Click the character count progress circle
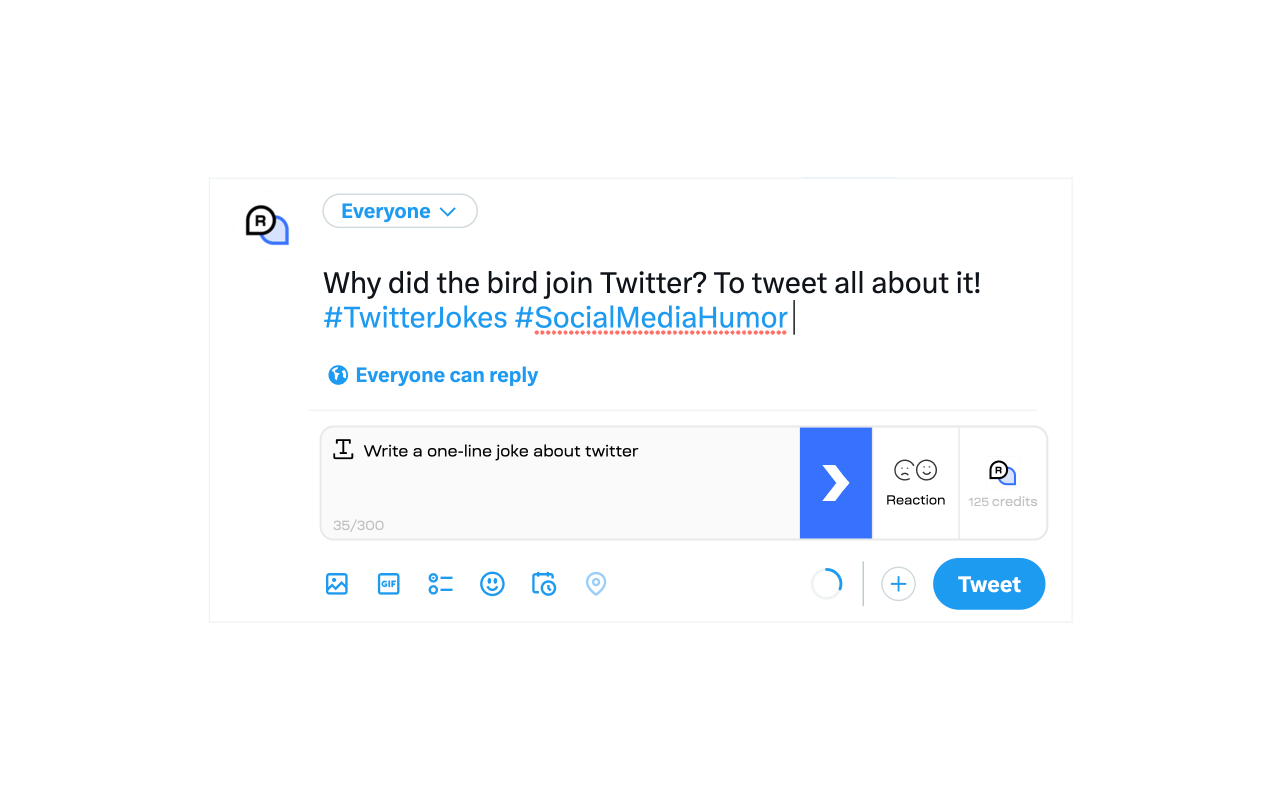This screenshot has height=800, width=1280. (827, 584)
